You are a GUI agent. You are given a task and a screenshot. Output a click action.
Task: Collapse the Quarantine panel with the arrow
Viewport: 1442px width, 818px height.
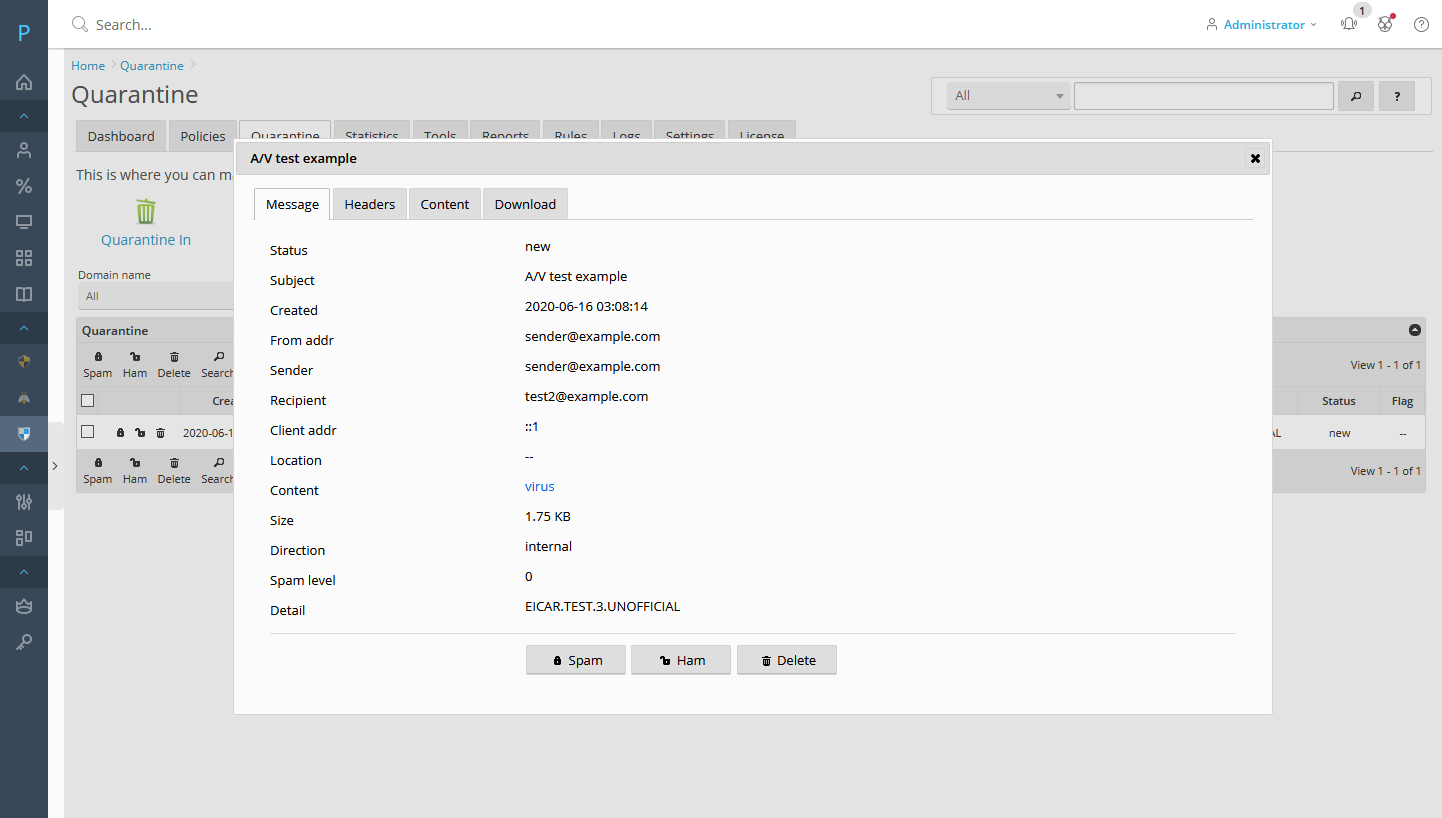click(x=1414, y=330)
